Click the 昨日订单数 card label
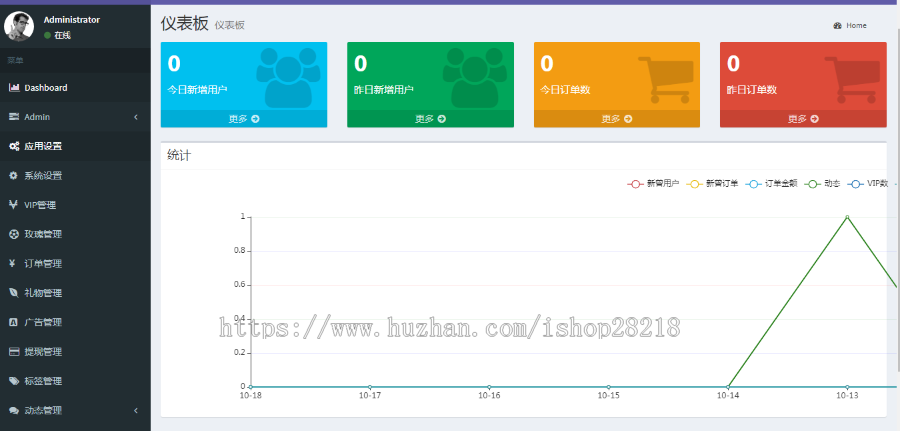The width and height of the screenshot is (900, 431). pyautogui.click(x=752, y=90)
